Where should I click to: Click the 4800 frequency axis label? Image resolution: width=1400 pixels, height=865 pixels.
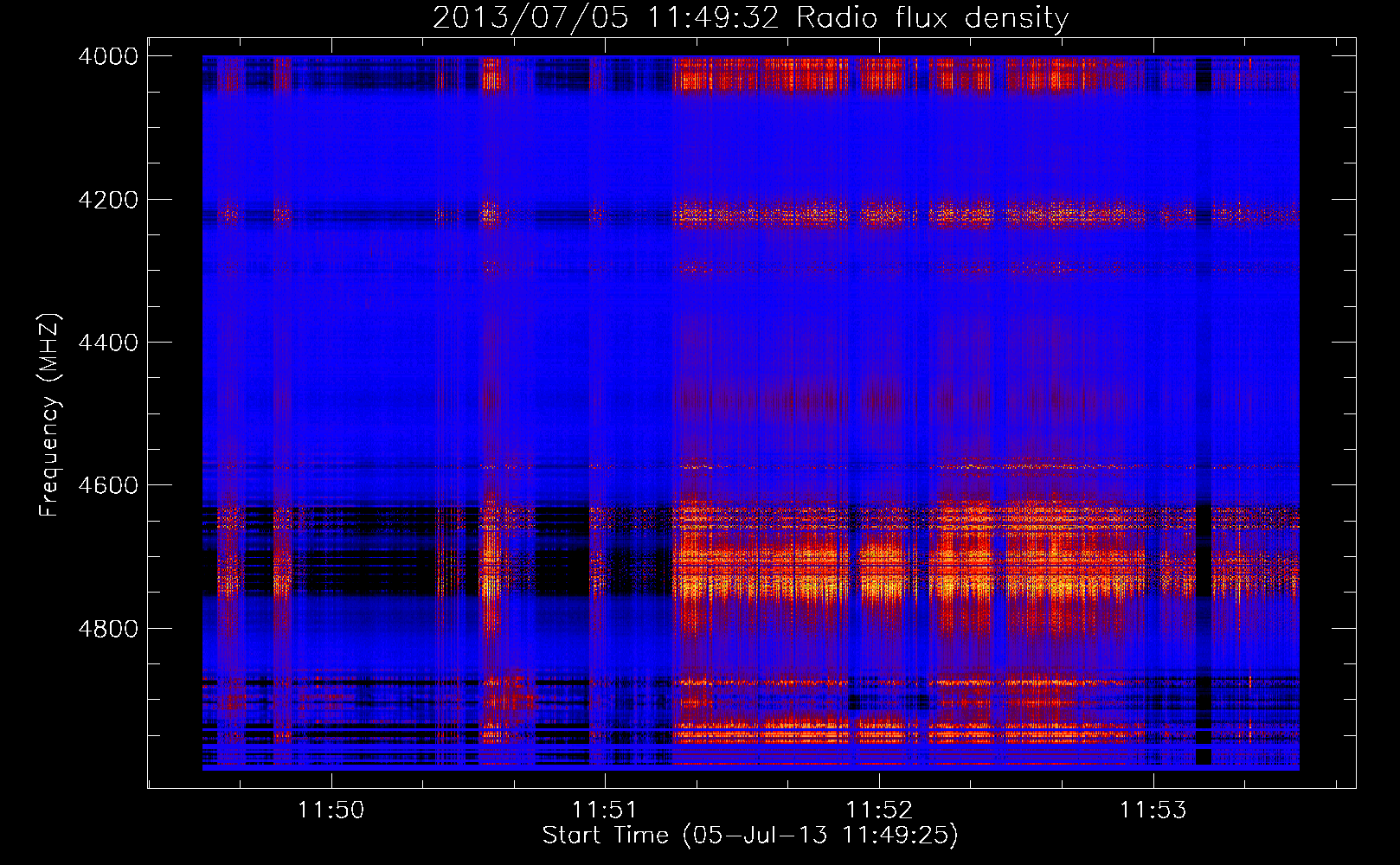[107, 629]
